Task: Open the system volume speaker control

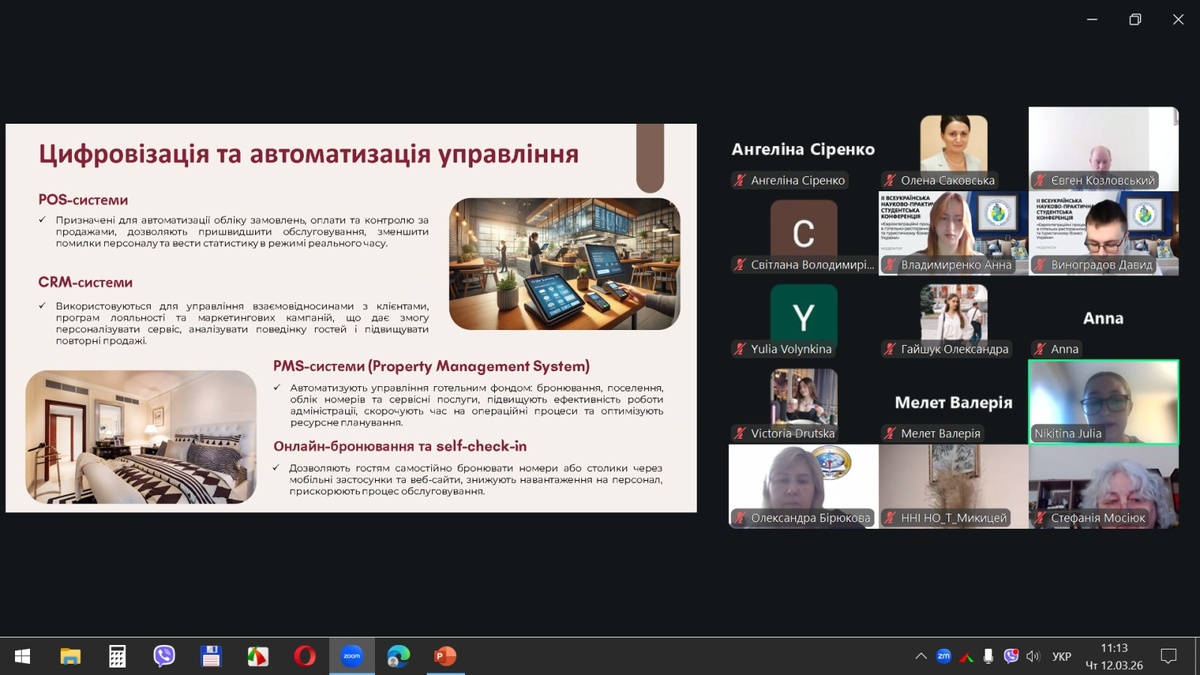Action: [1033, 656]
